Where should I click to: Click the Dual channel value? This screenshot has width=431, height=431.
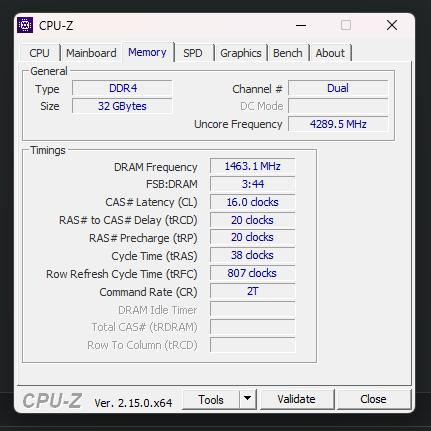point(338,88)
